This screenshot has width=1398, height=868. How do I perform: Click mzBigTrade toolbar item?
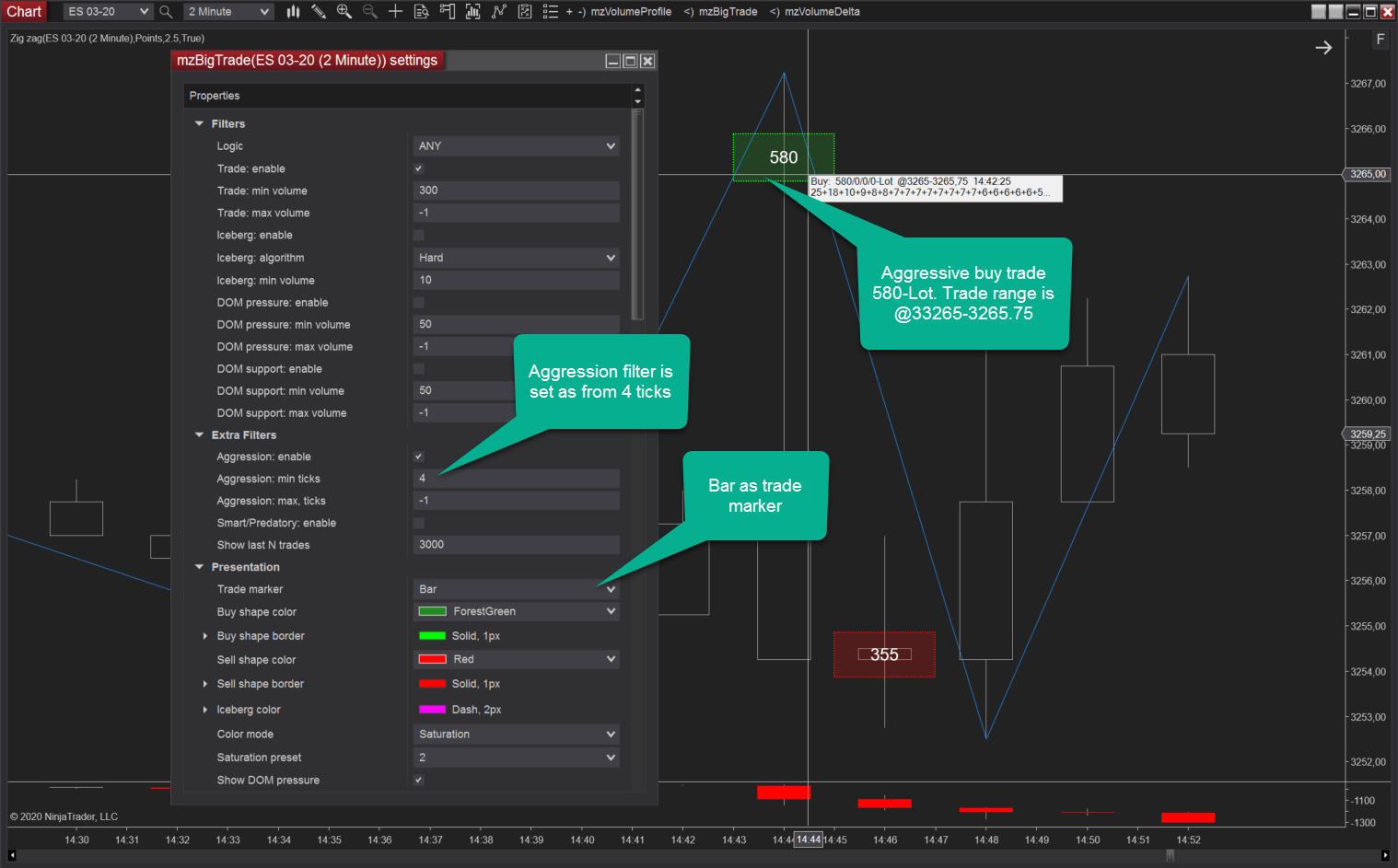click(x=728, y=12)
